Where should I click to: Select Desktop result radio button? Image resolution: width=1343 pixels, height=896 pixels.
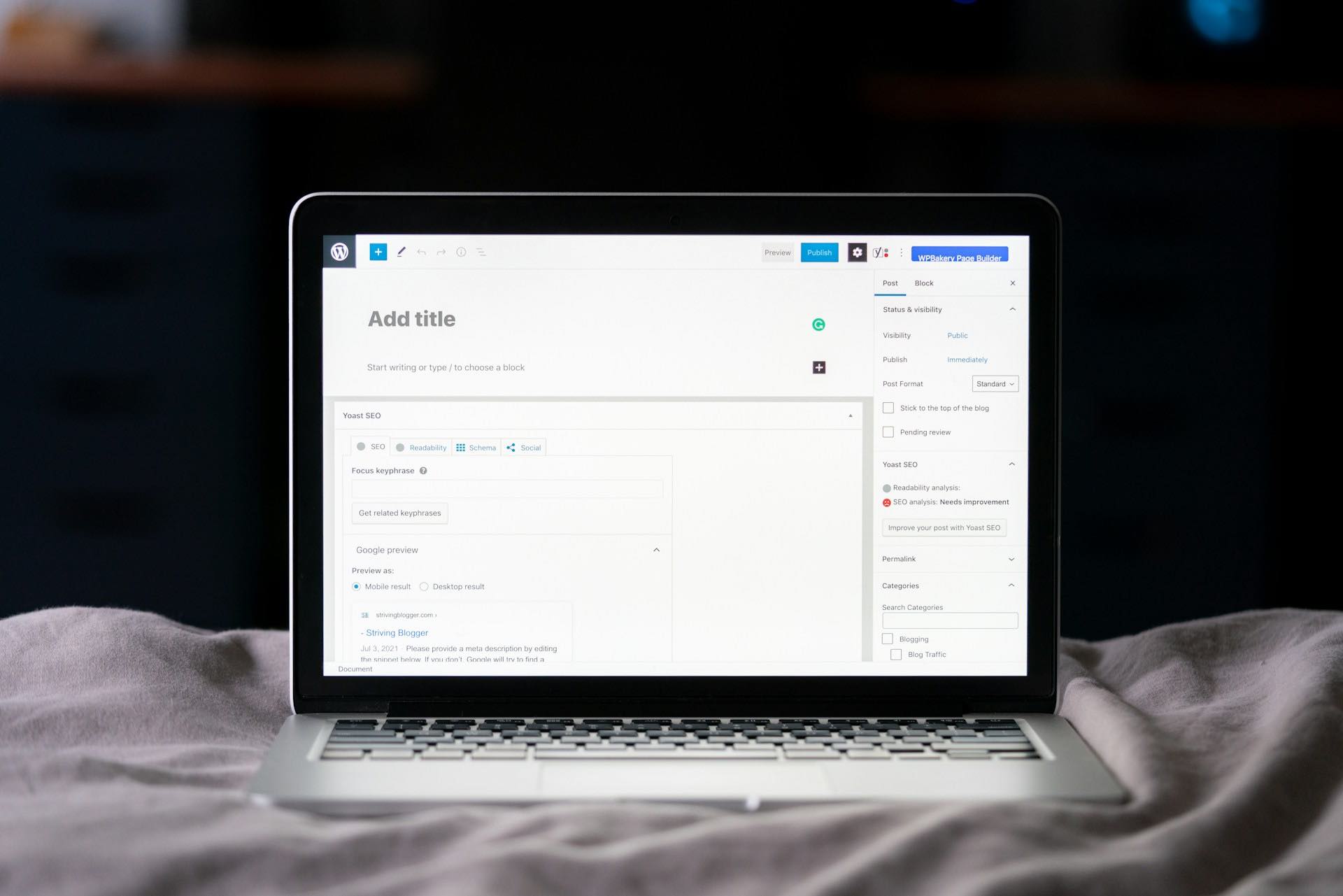[x=424, y=586]
